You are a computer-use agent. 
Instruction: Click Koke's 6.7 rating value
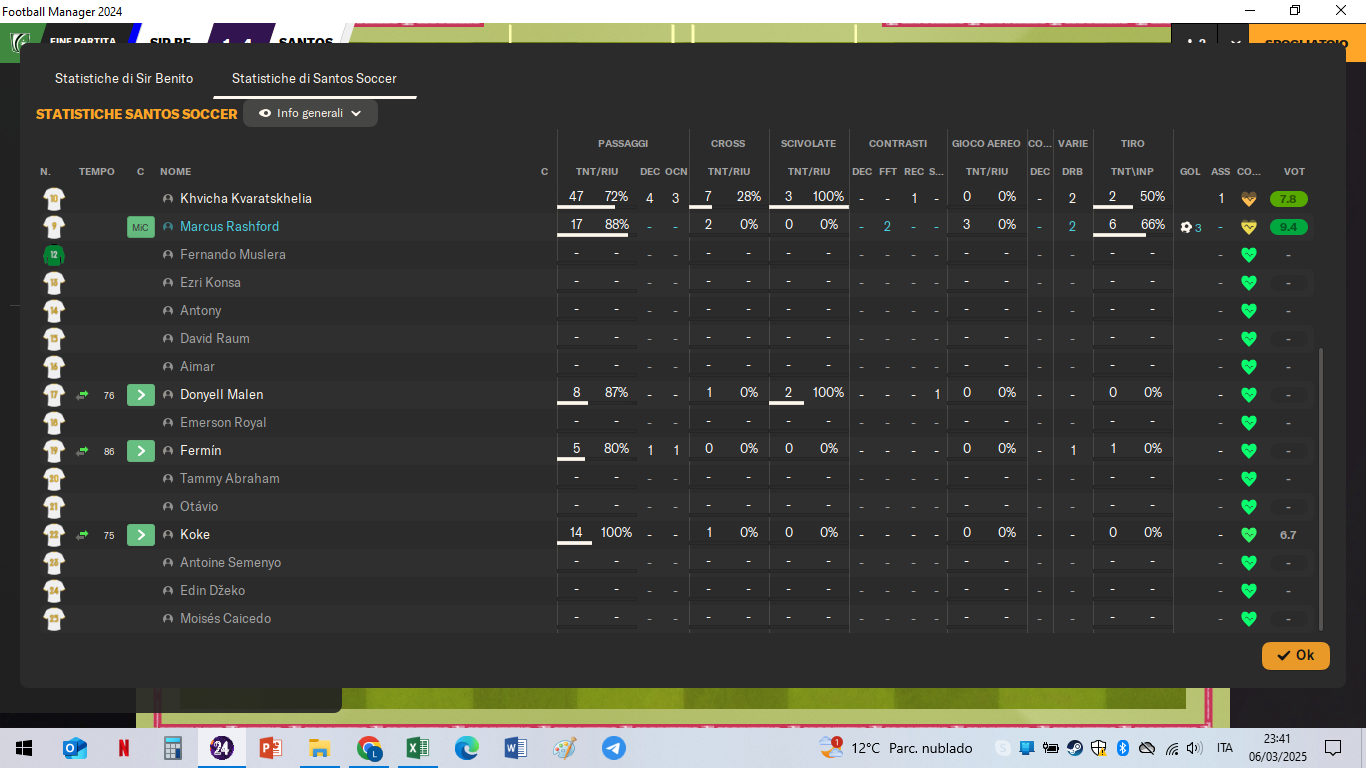pyautogui.click(x=1288, y=535)
